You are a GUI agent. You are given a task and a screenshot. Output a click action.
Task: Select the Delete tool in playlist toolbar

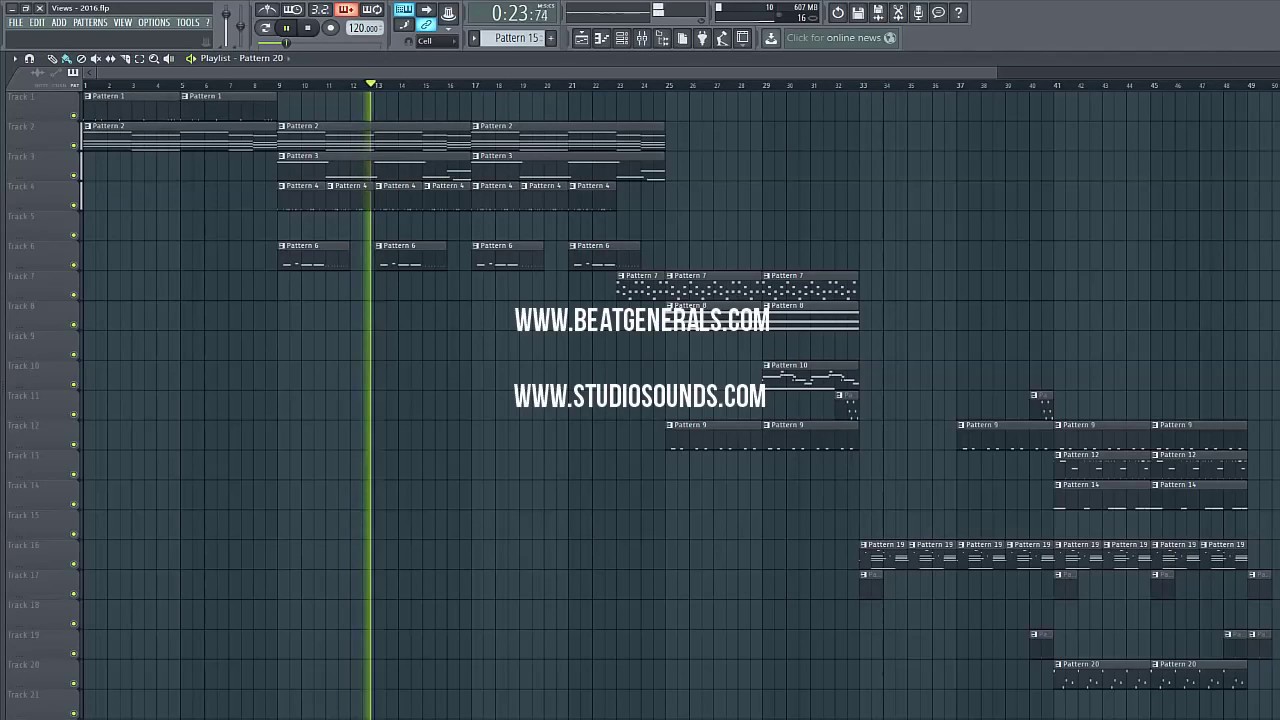click(81, 58)
